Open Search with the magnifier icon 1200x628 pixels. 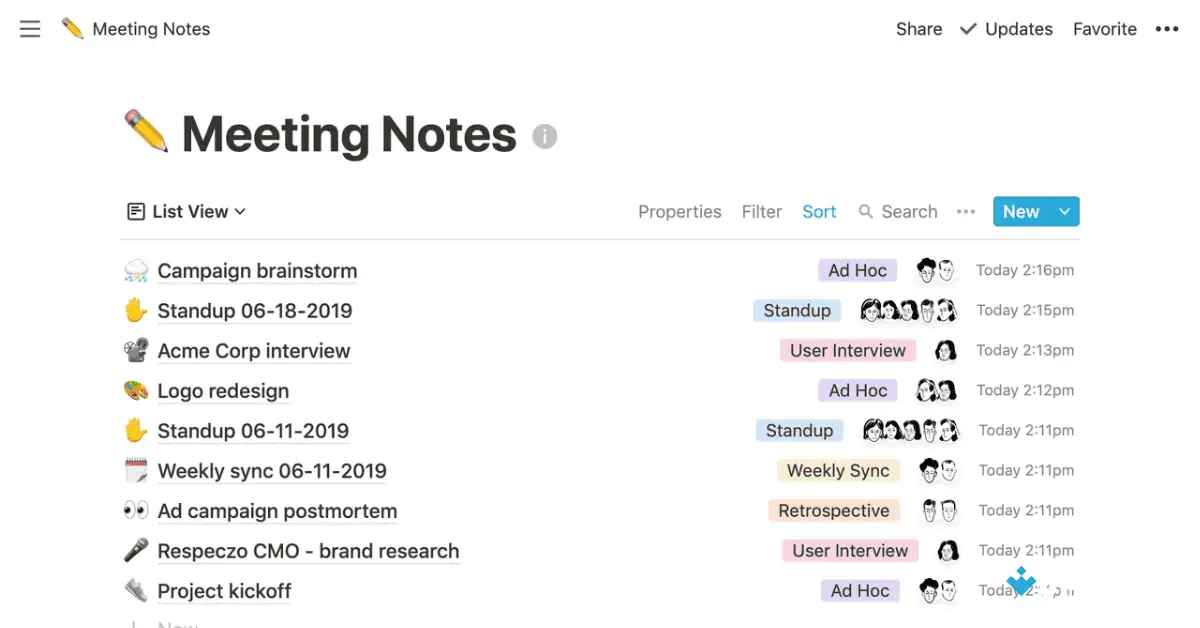pyautogui.click(x=866, y=211)
